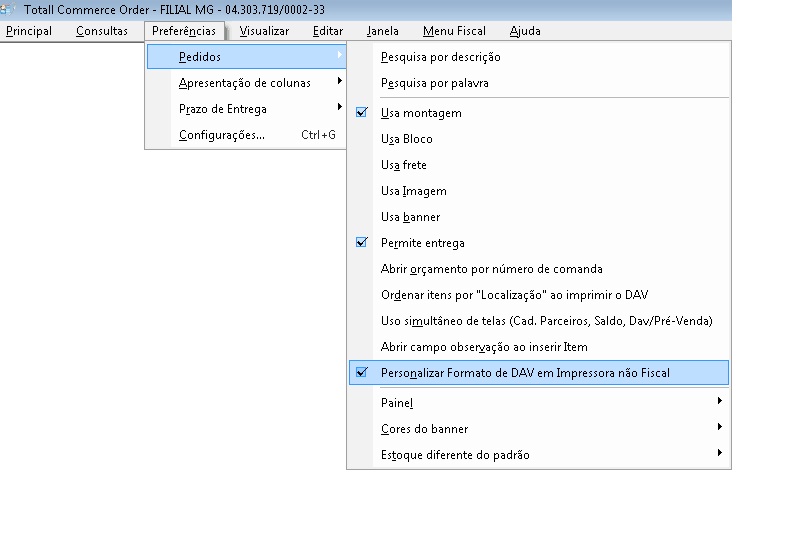Enable Abrir campo observação ao inserir Item

tap(539, 347)
